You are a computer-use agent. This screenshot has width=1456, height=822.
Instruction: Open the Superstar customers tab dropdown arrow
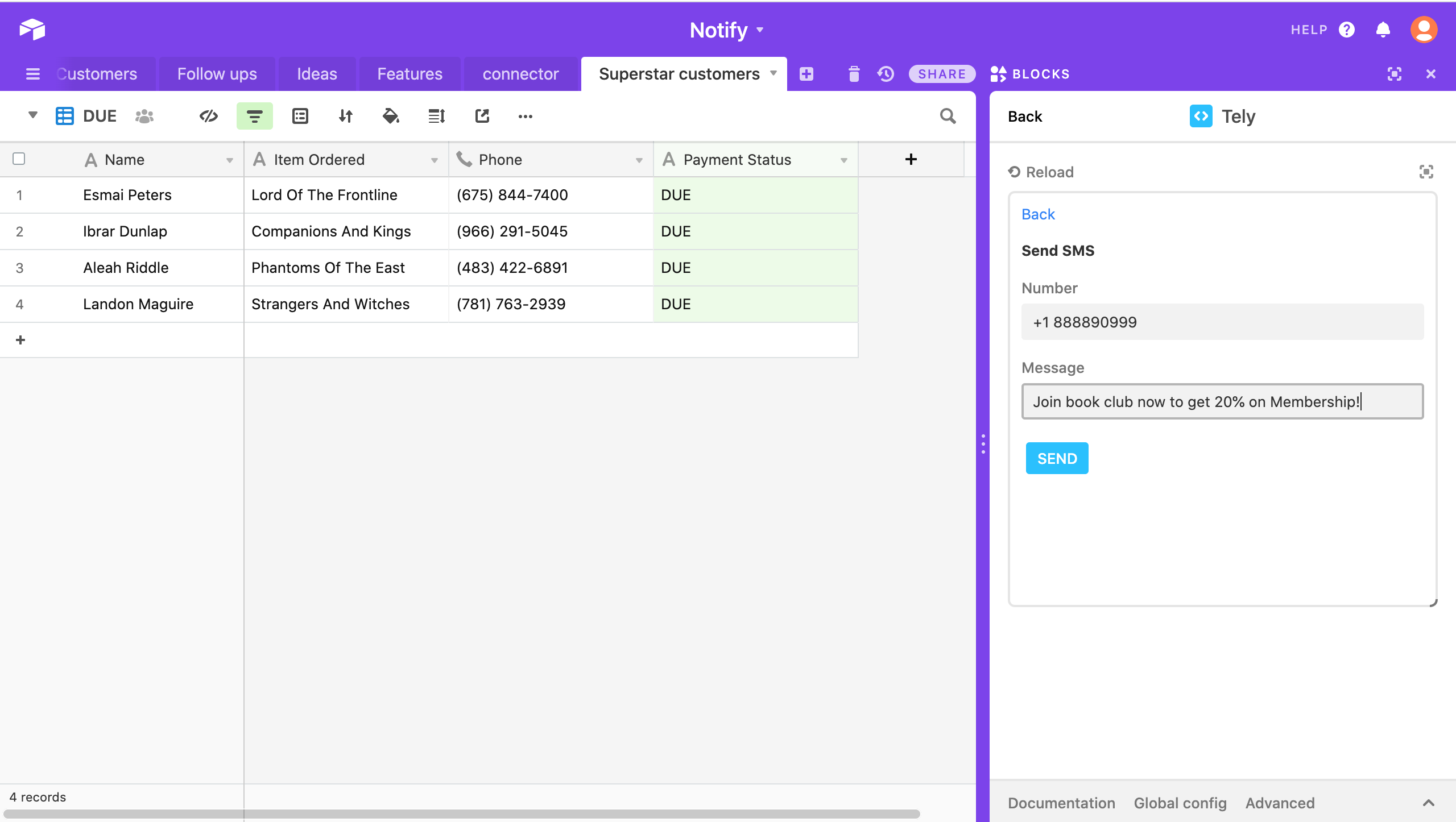coord(773,73)
